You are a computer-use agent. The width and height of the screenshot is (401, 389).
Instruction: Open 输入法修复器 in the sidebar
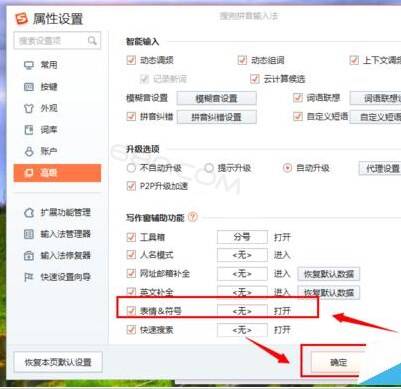coord(57,256)
